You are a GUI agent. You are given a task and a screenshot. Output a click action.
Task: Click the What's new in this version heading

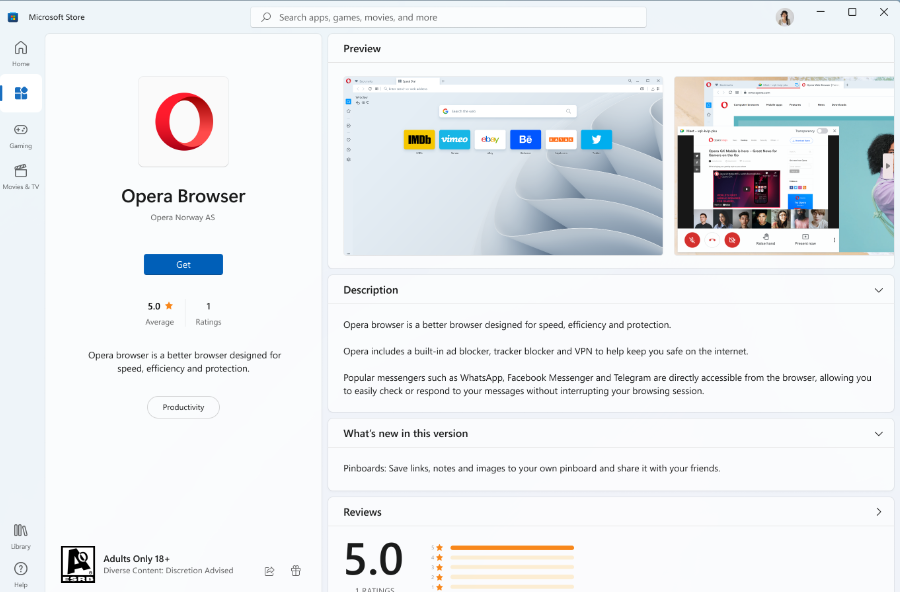406,434
